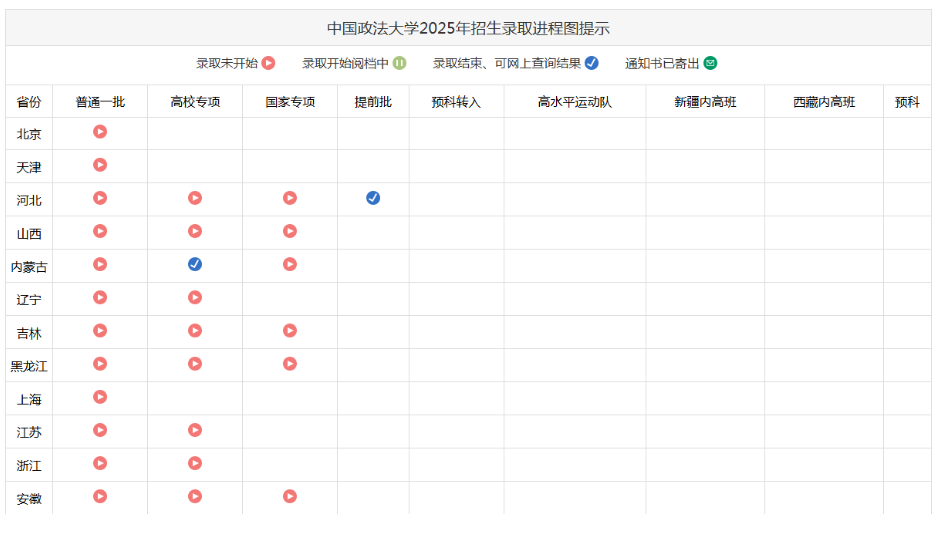Click 浙江 普通一批 red icon
The width and height of the screenshot is (940, 536).
(100, 463)
